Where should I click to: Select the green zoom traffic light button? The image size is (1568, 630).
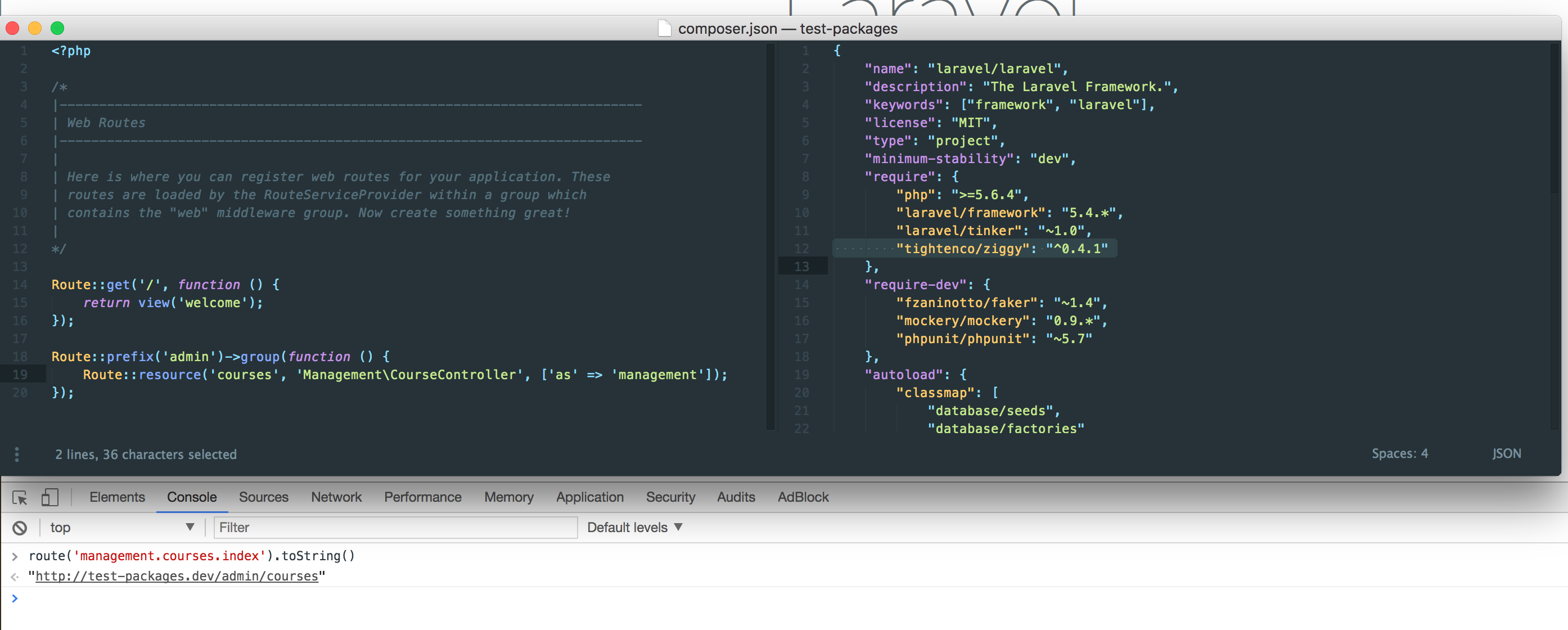tap(57, 28)
